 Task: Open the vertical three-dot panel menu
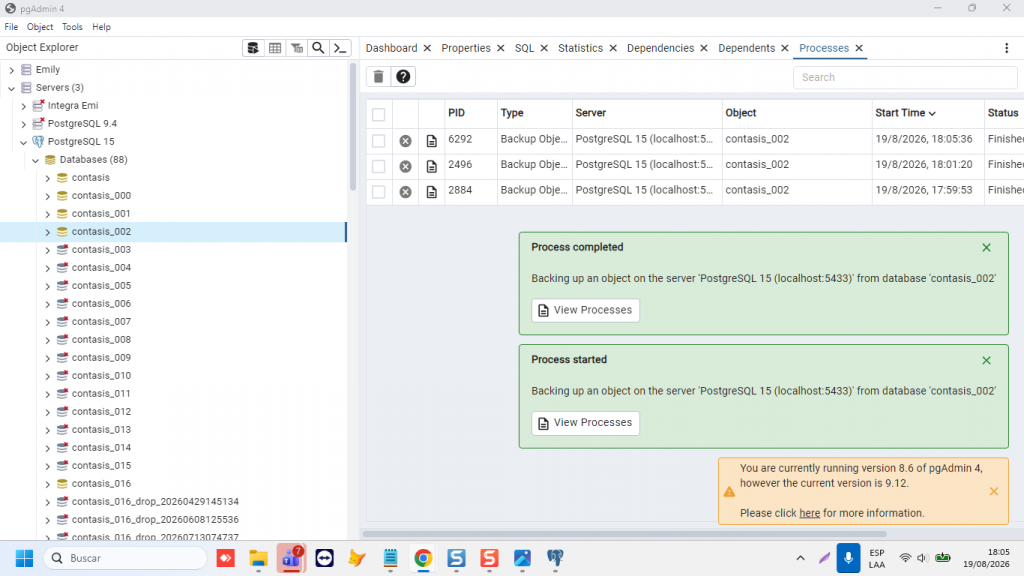pyautogui.click(x=1006, y=48)
